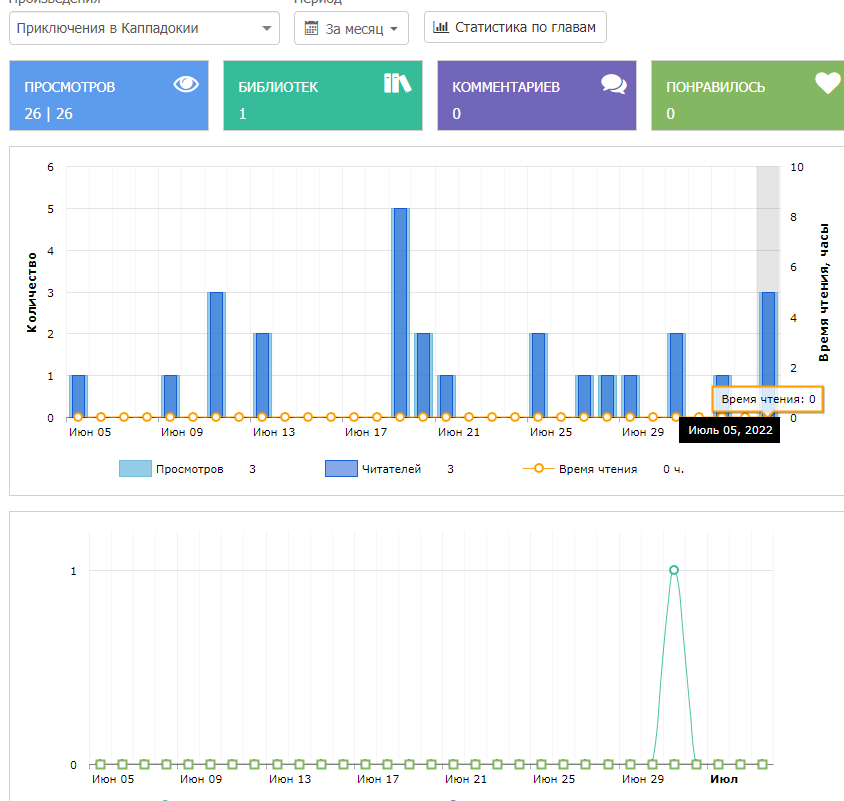Image resolution: width=844 pixels, height=801 pixels.
Task: Click the Июн 11 bar with value 3
Action: [x=216, y=354]
